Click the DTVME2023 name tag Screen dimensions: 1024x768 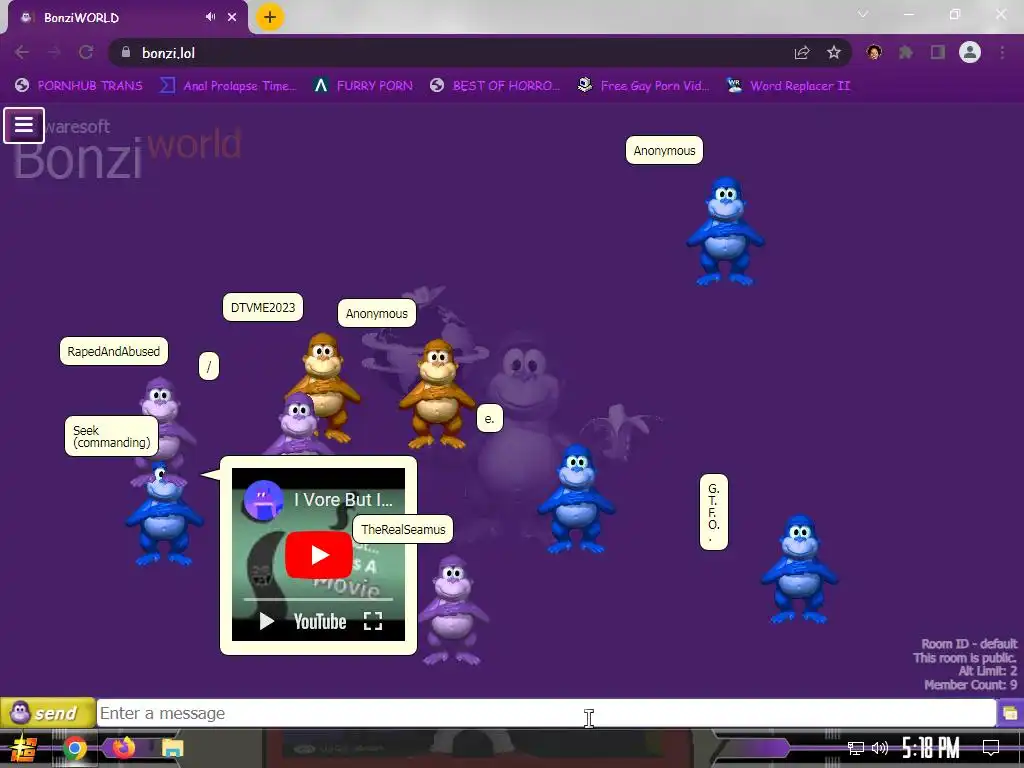(x=263, y=308)
